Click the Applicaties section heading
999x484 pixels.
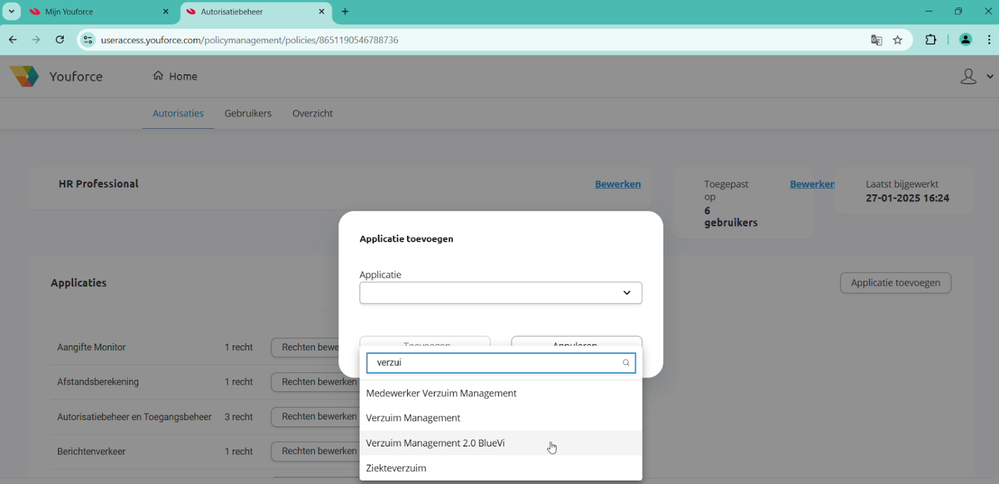[x=78, y=283]
